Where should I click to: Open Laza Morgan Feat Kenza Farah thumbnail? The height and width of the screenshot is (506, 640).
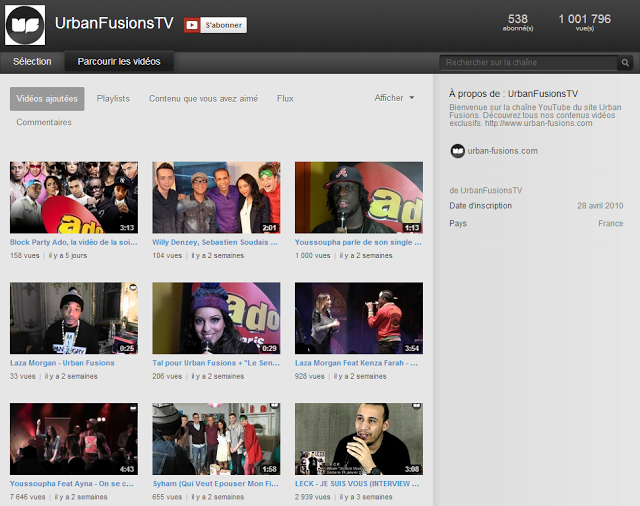359,318
